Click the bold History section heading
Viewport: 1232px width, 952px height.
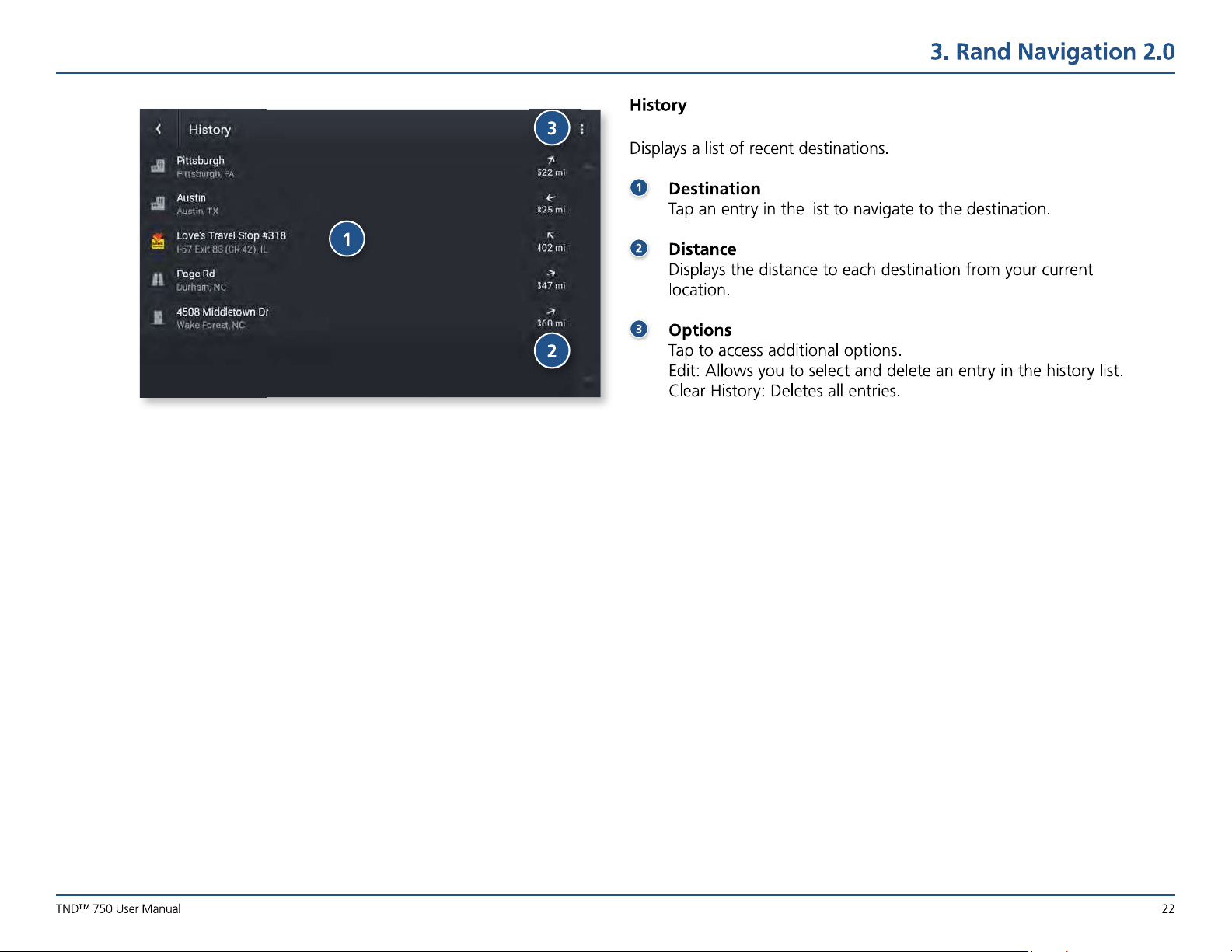point(658,105)
